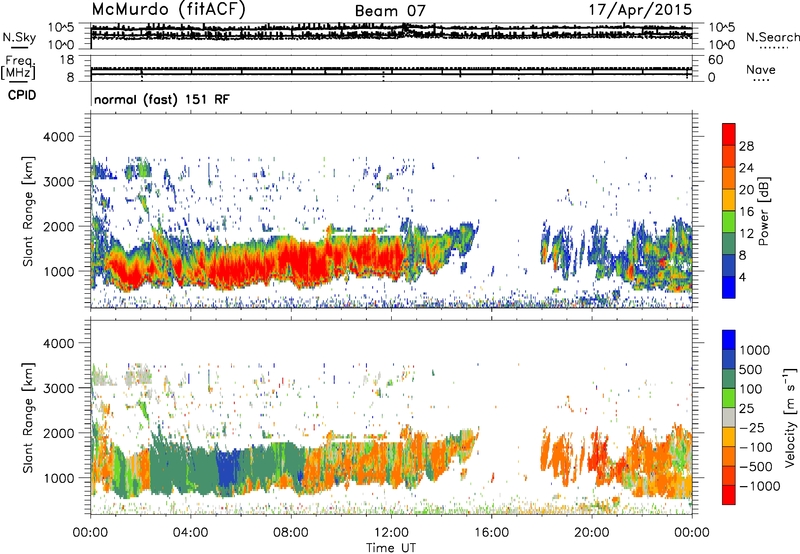
Task: Click the 12:00 time axis tick label
Action: coord(391,533)
